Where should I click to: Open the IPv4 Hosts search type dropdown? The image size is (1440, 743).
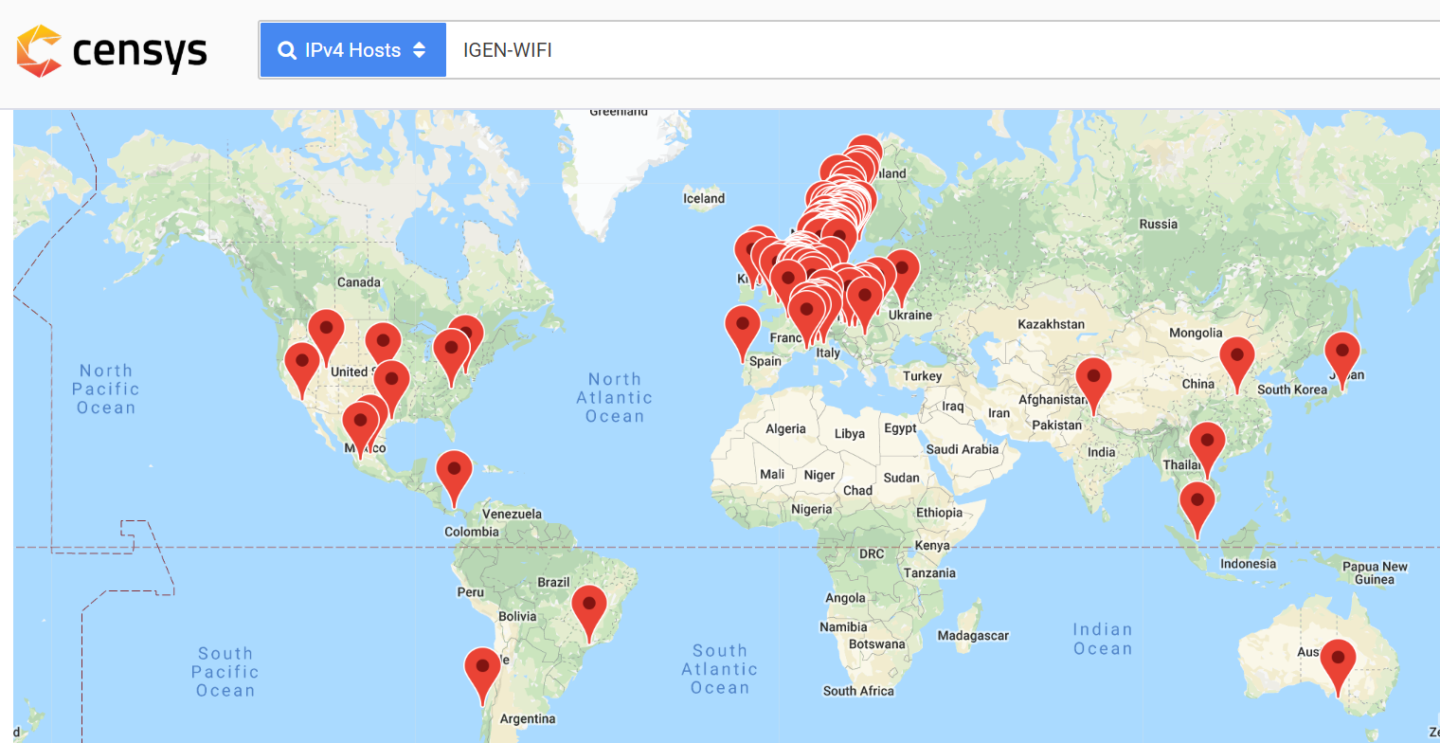[x=353, y=50]
